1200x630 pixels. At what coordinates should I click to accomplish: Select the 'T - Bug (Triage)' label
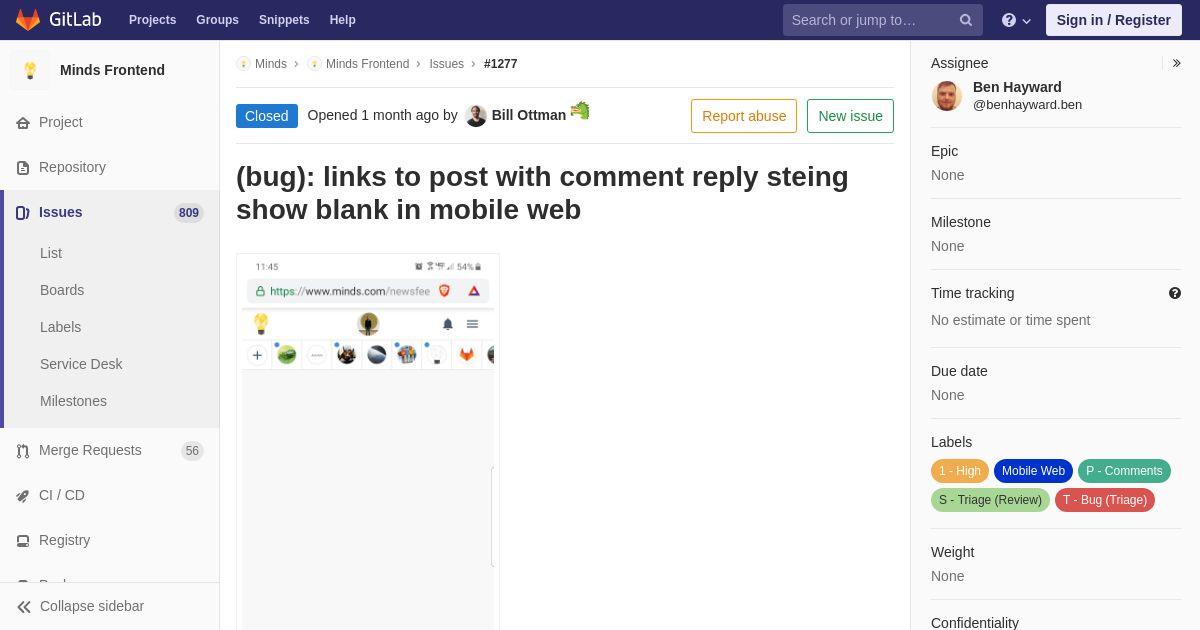(1105, 500)
